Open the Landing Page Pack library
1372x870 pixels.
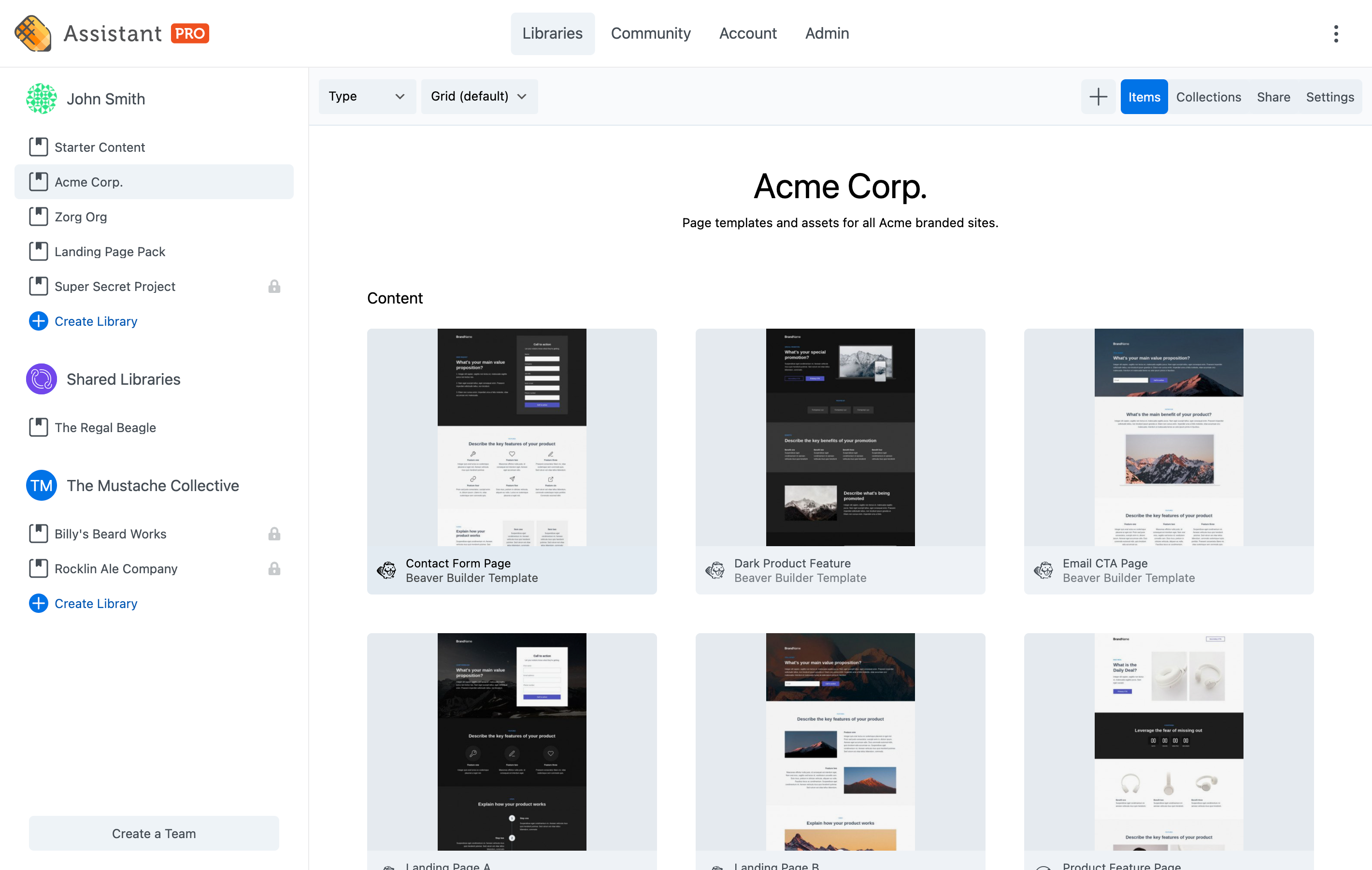click(x=154, y=251)
